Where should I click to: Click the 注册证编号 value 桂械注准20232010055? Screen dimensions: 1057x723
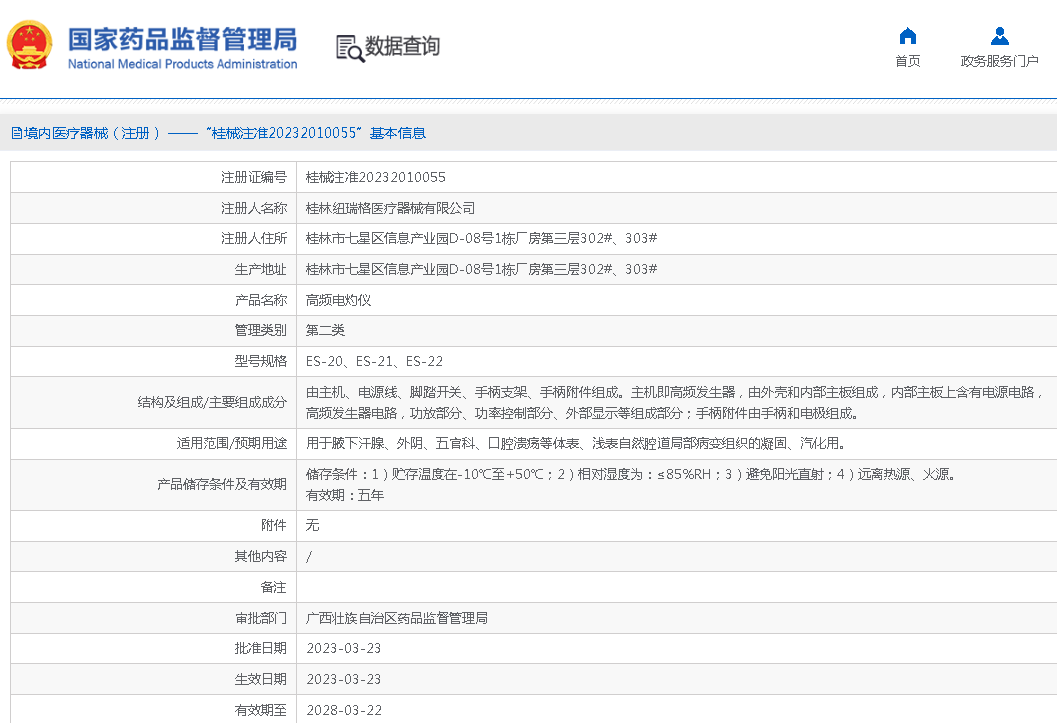(376, 177)
